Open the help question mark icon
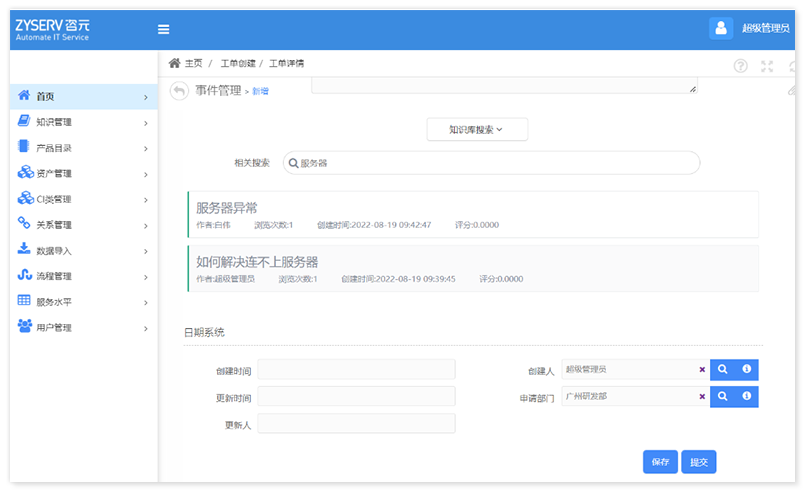 coord(740,66)
